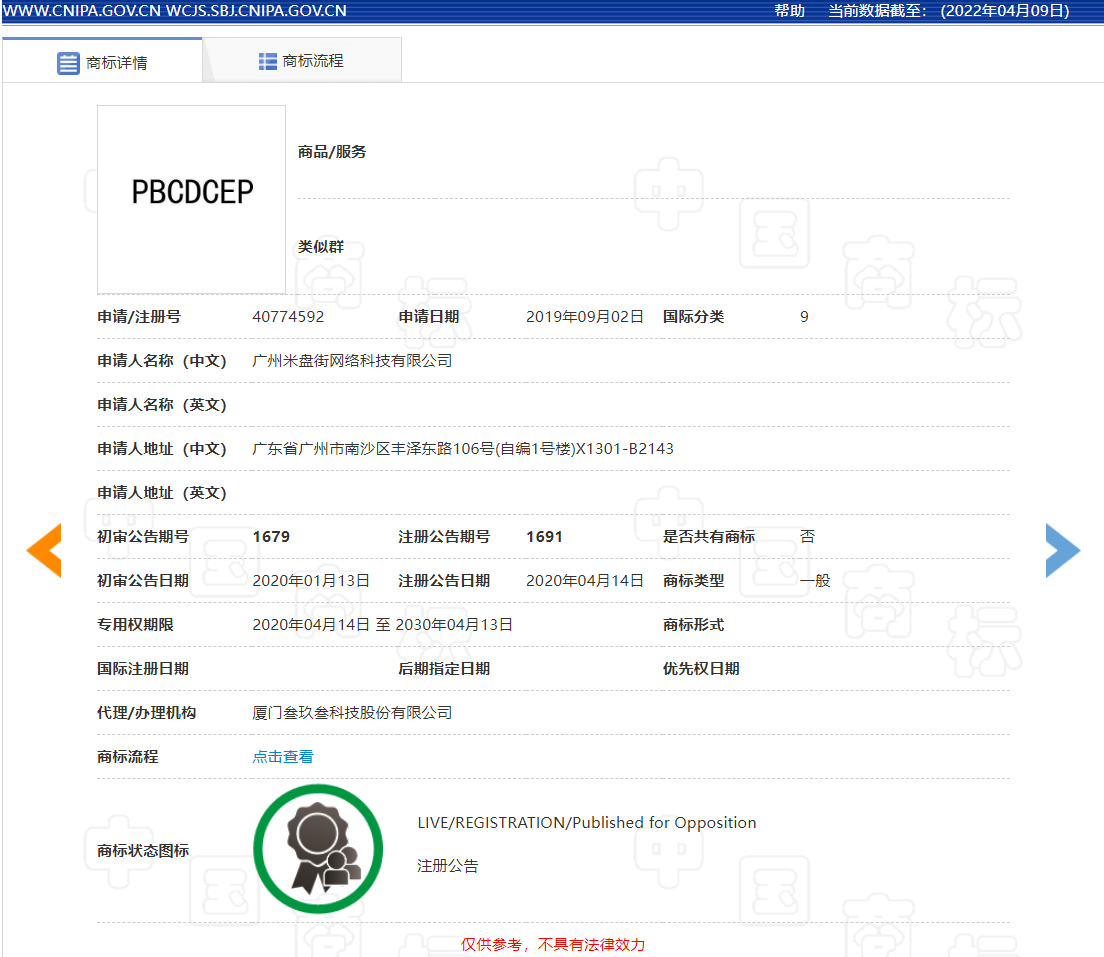The height and width of the screenshot is (957, 1104).
Task: Open the 帮助 help link
Action: tap(789, 11)
